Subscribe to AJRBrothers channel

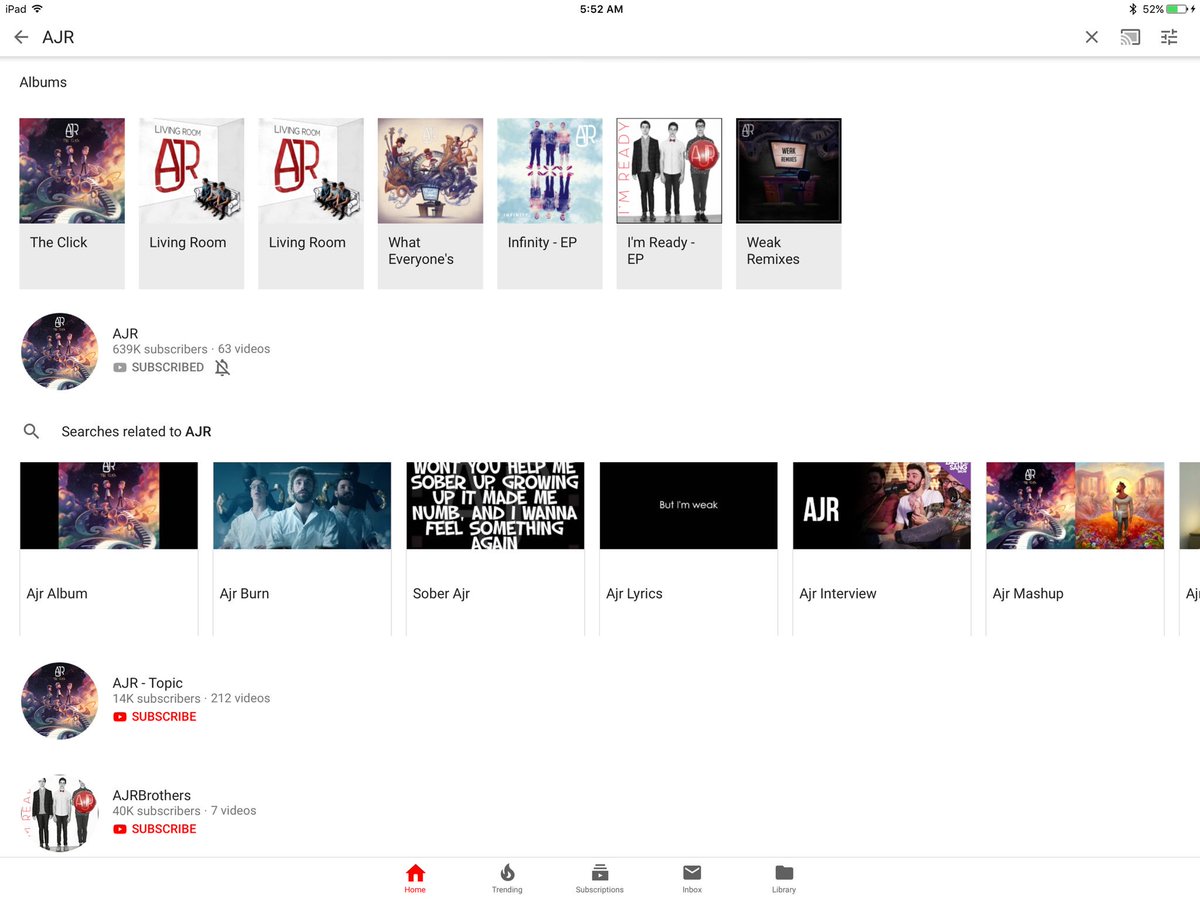154,829
